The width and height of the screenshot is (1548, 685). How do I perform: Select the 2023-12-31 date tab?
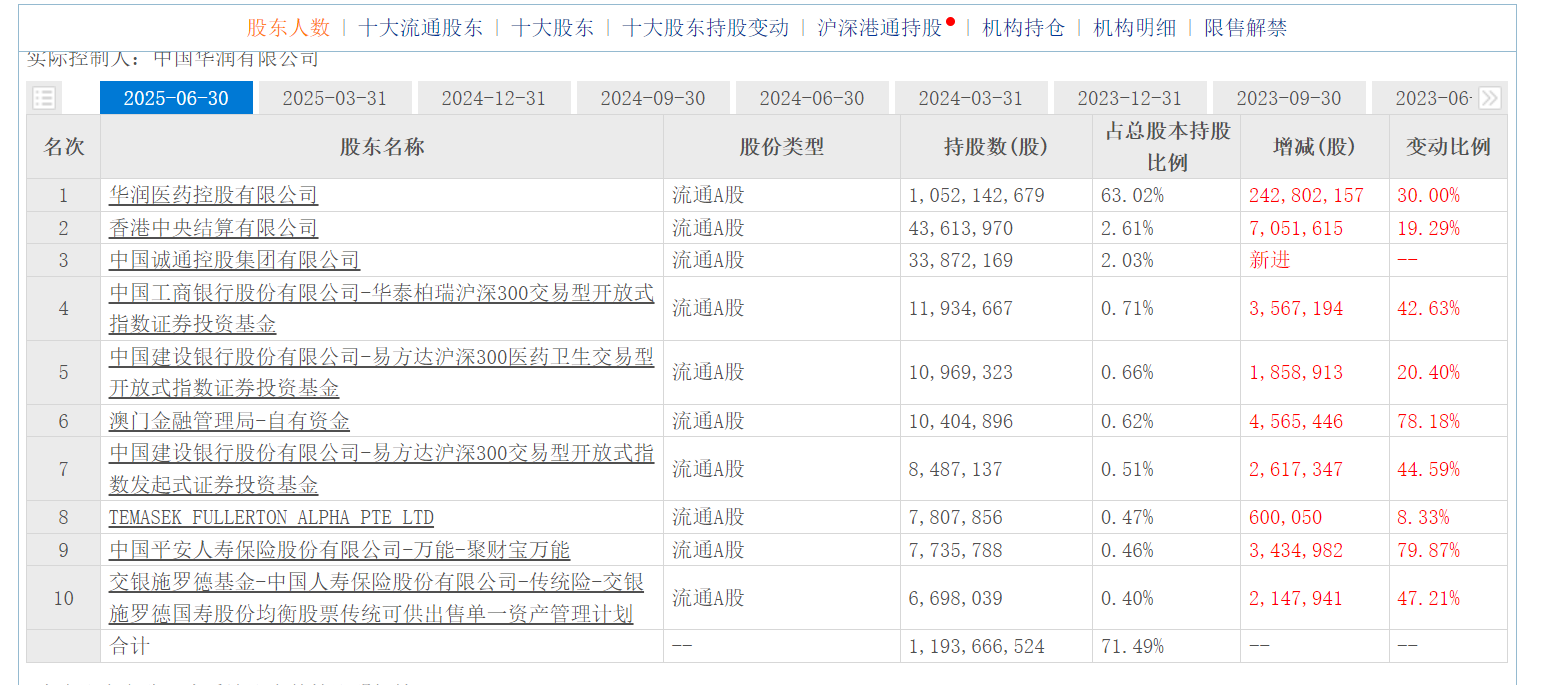pyautogui.click(x=1129, y=98)
